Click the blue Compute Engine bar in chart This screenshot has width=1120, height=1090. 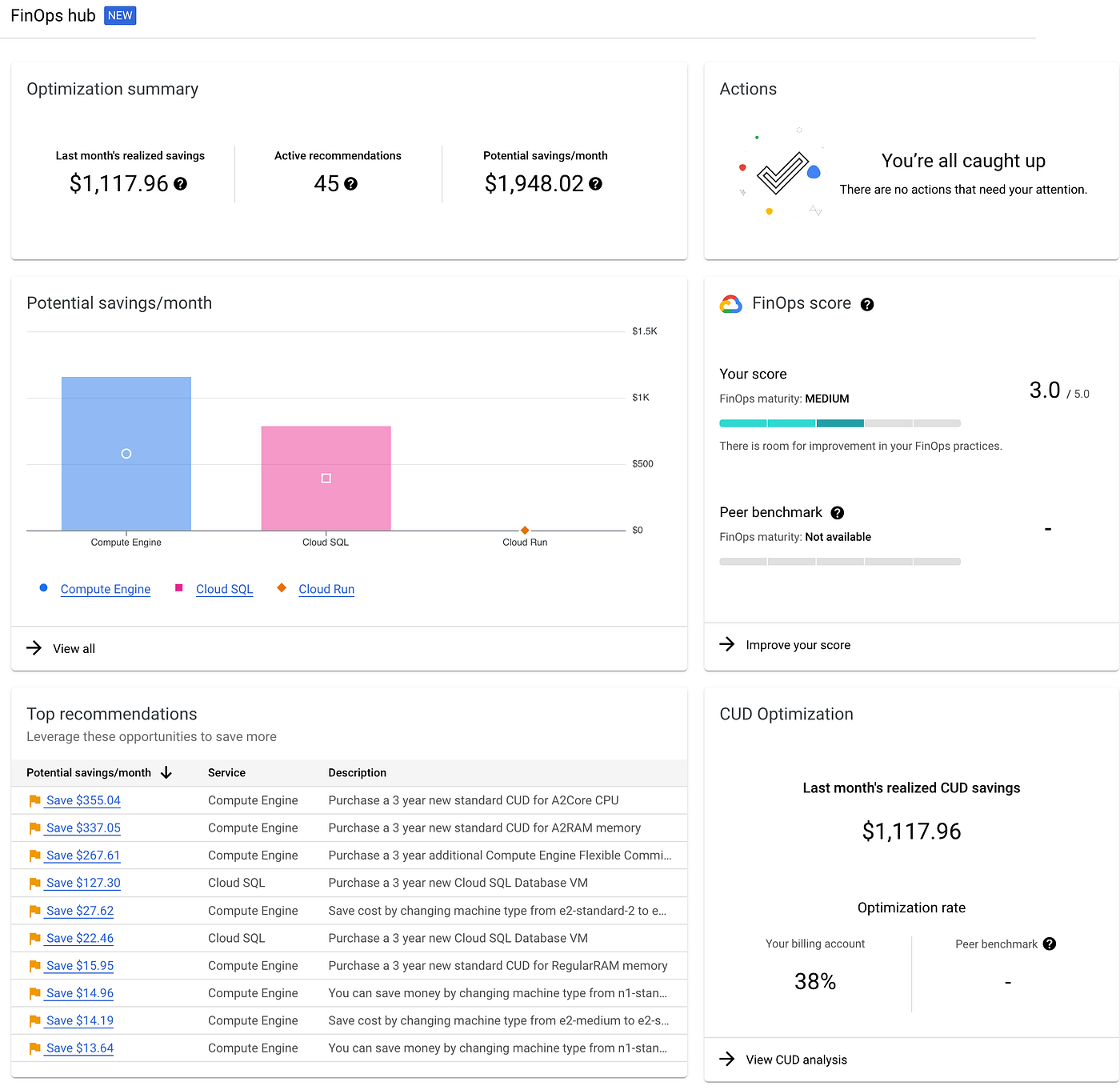(126, 454)
